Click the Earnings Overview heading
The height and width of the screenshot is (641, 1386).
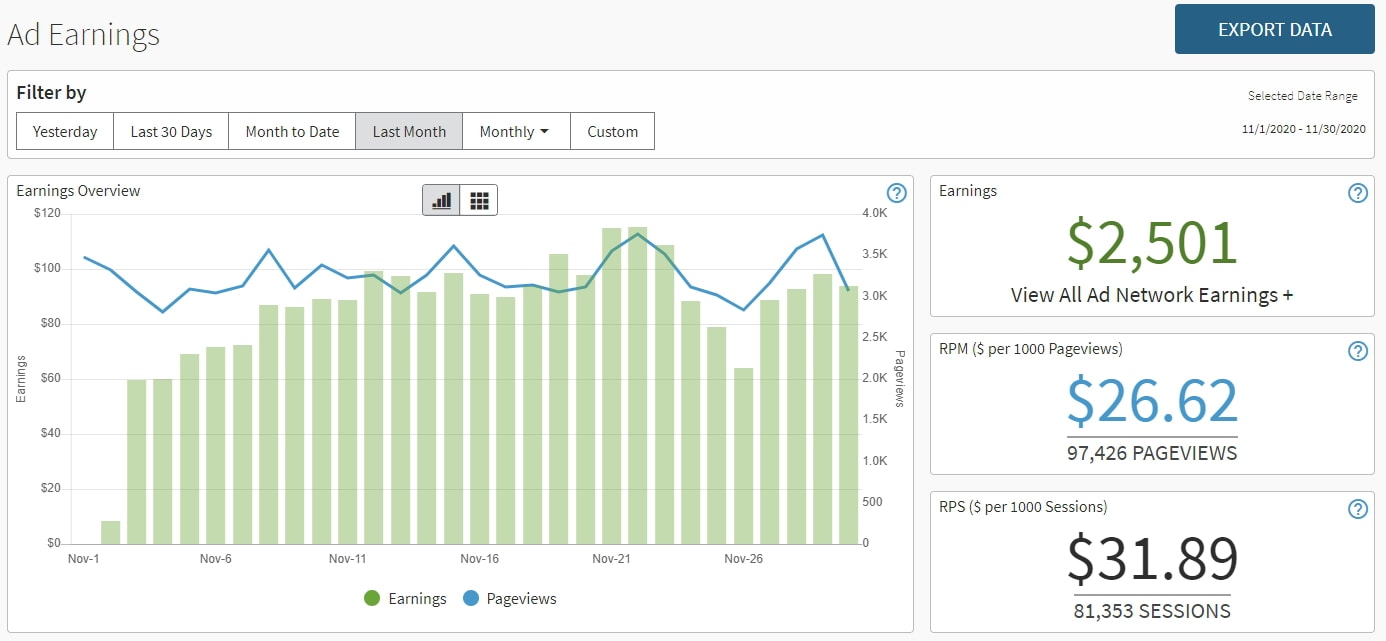pos(78,190)
